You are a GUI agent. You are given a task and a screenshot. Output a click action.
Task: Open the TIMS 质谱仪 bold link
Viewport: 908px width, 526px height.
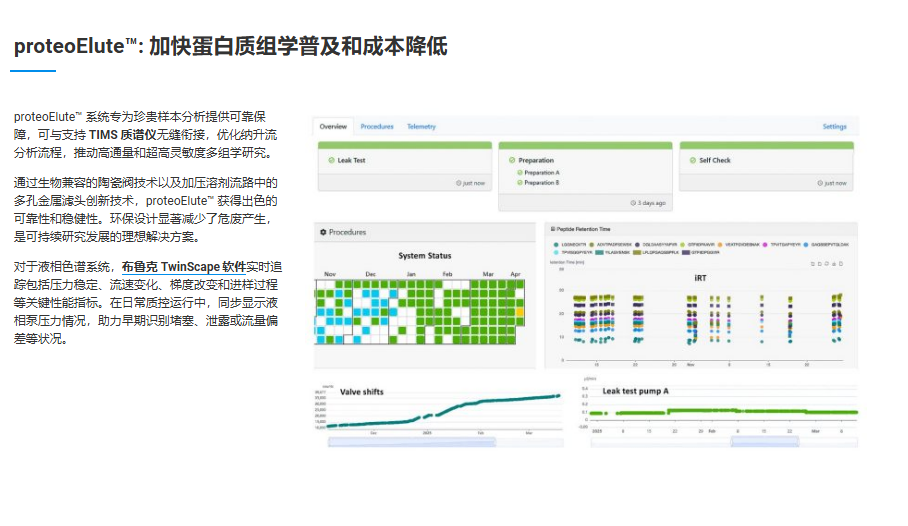coord(122,135)
